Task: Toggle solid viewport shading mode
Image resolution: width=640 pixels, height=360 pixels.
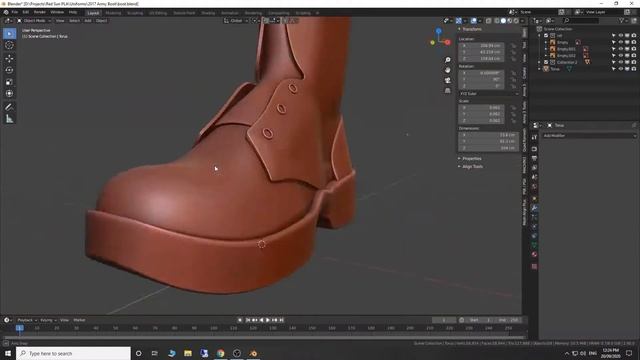Action: click(x=503, y=20)
